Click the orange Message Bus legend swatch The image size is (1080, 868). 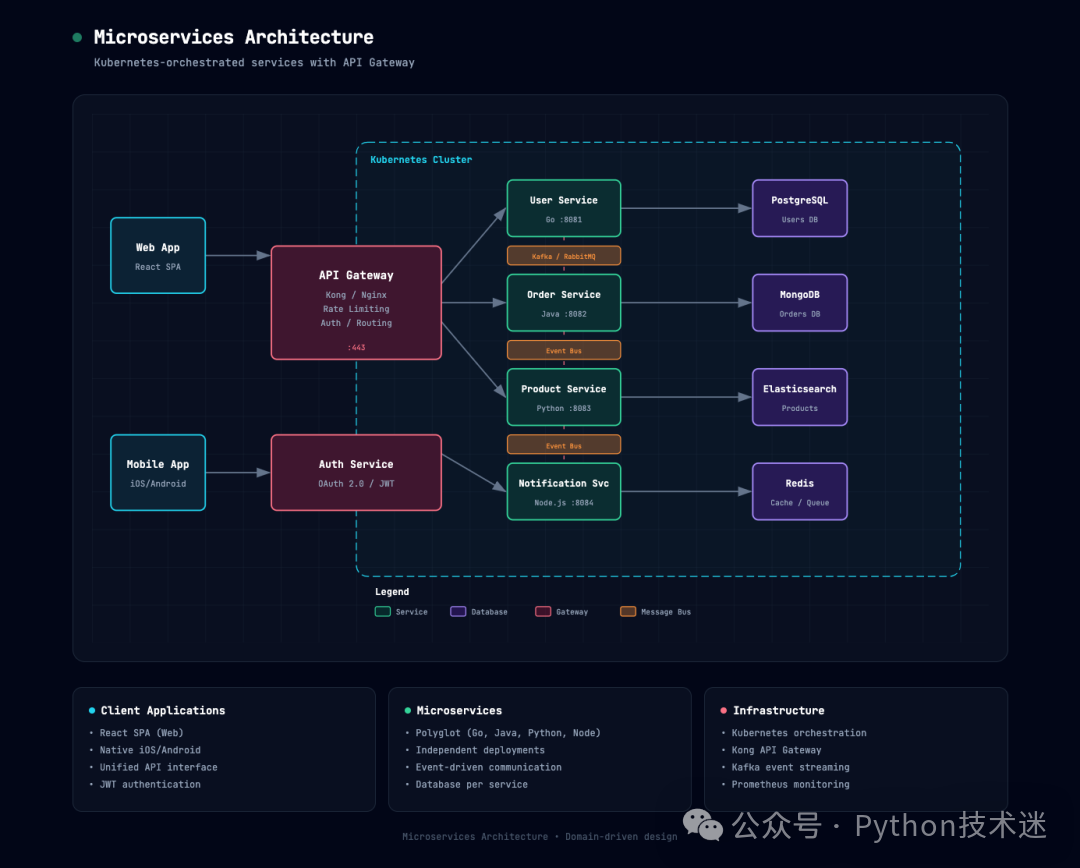tap(627, 612)
